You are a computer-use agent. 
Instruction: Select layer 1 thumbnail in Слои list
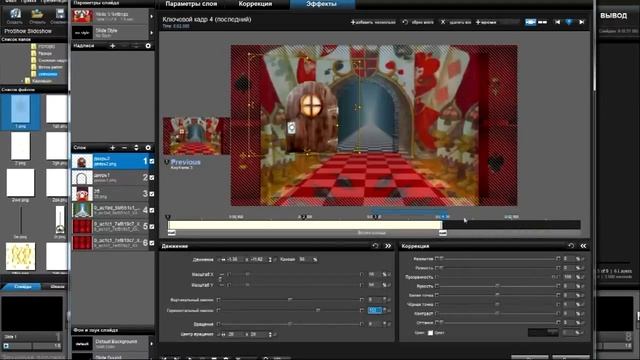click(x=82, y=161)
